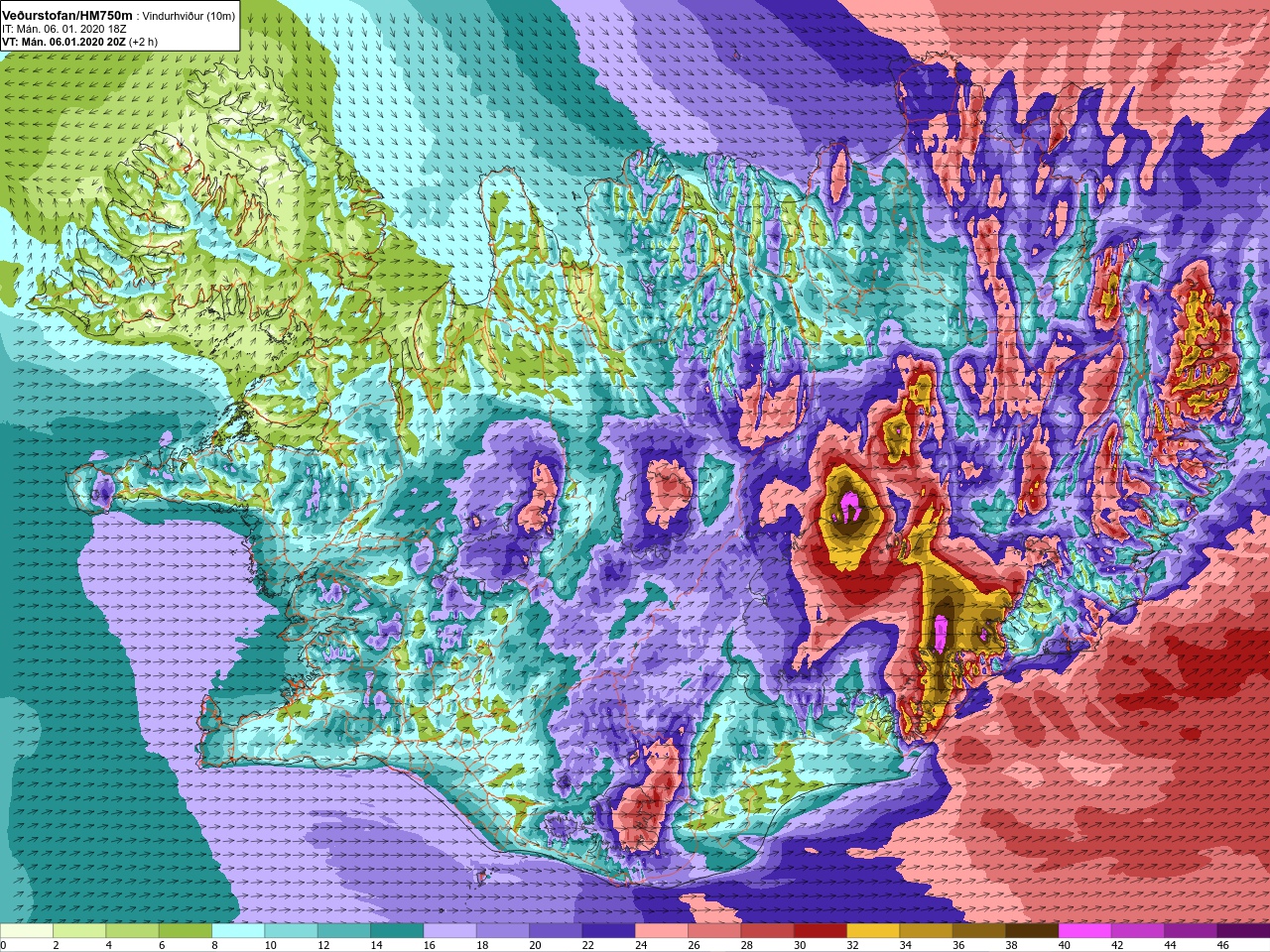The image size is (1270, 952).
Task: Click the legend tick label 12
Action: (323, 946)
